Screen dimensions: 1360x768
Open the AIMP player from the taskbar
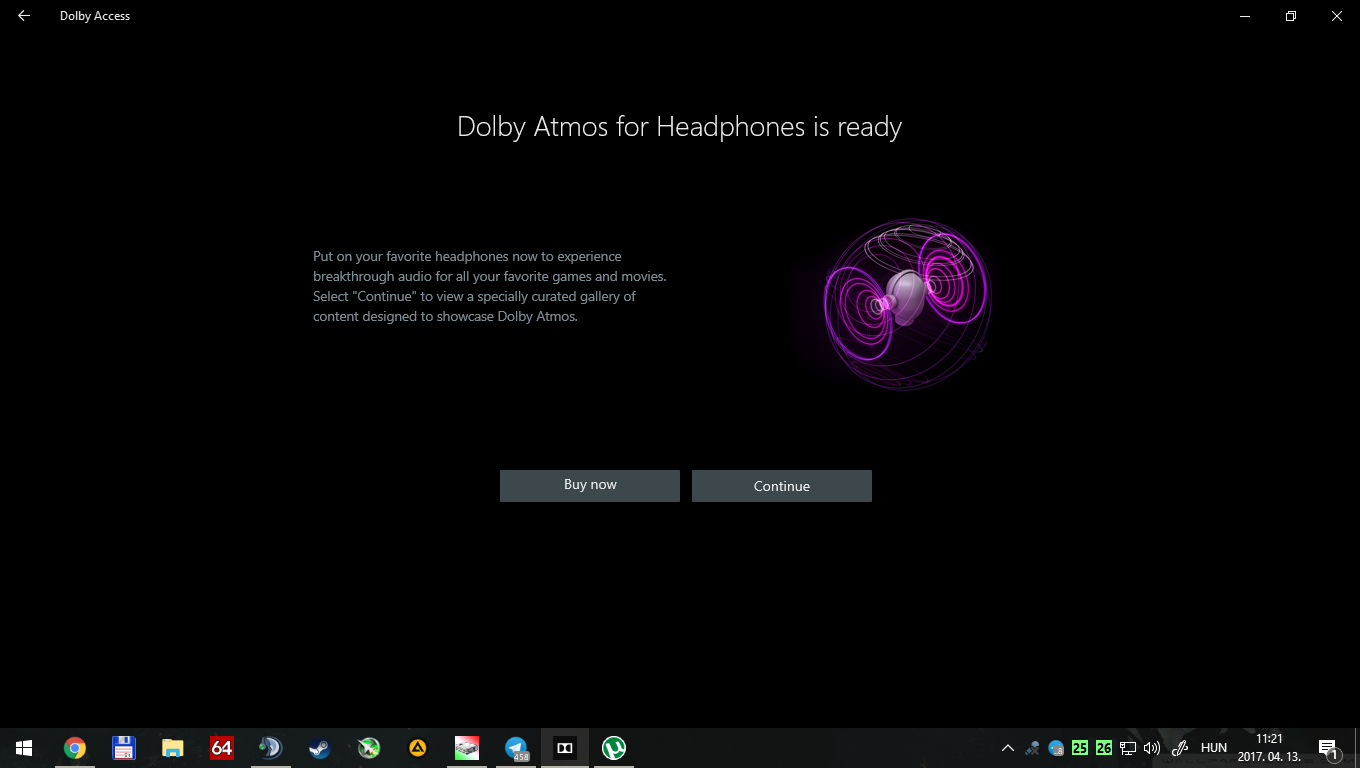(417, 748)
